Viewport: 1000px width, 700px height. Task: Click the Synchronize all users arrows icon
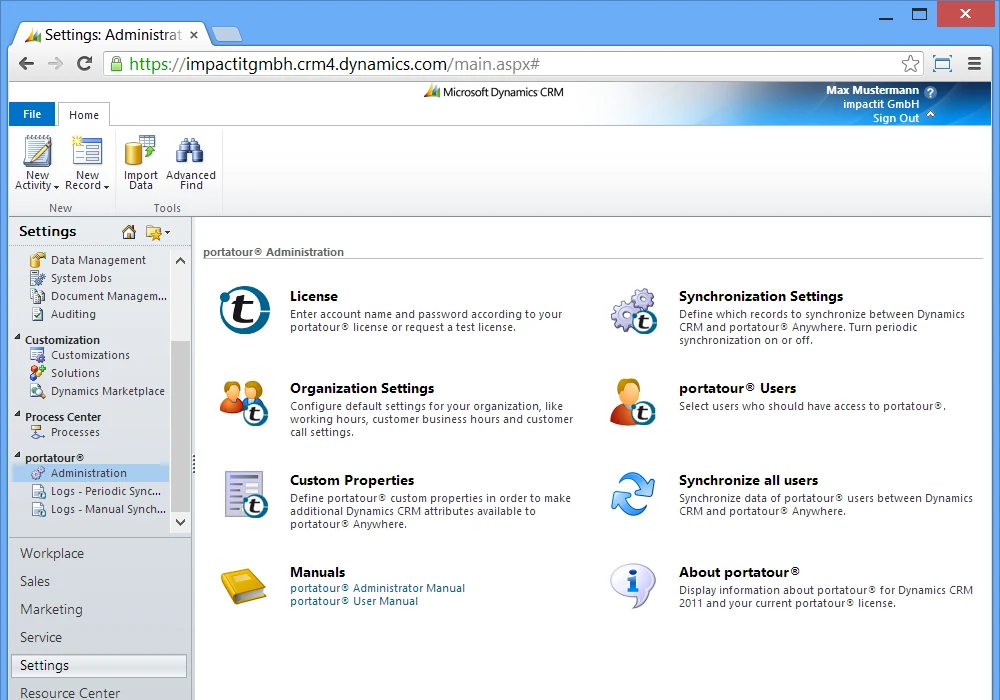click(x=633, y=493)
